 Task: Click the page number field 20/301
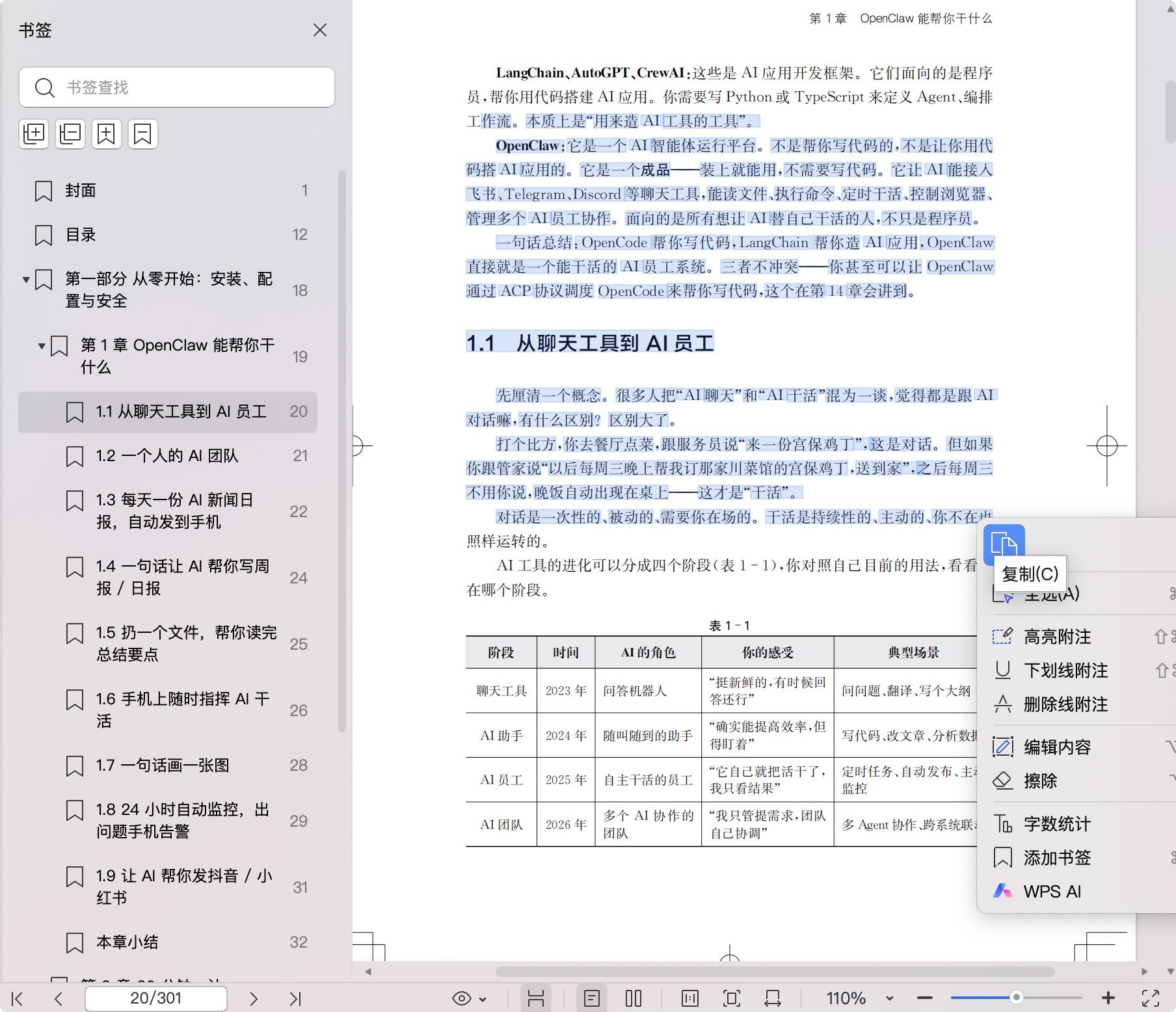(x=156, y=998)
